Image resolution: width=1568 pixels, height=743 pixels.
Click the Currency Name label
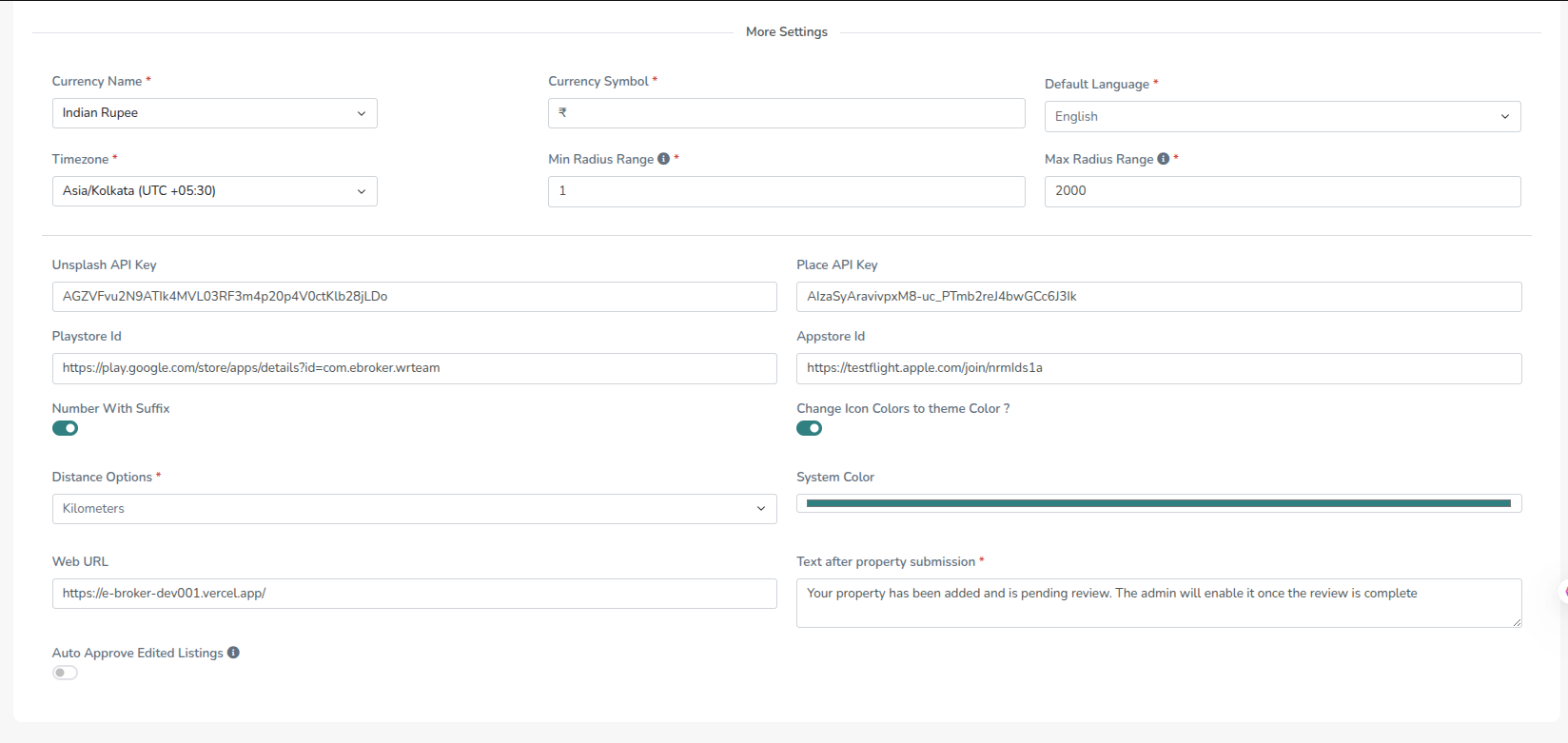click(x=97, y=81)
